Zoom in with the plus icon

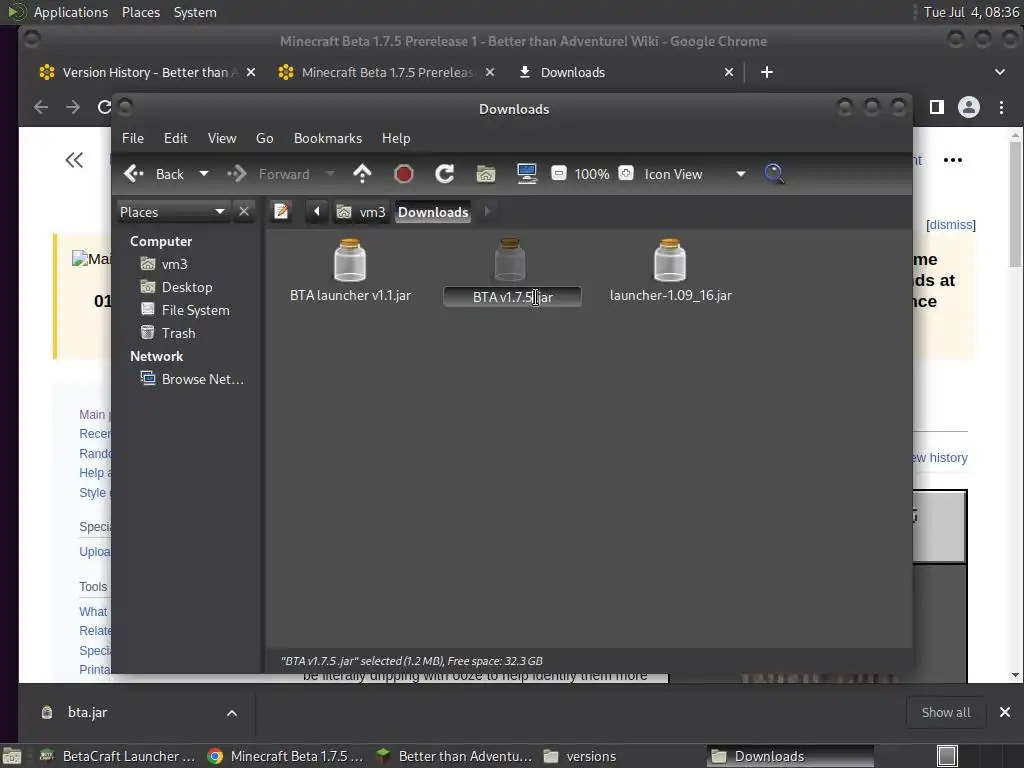626,173
